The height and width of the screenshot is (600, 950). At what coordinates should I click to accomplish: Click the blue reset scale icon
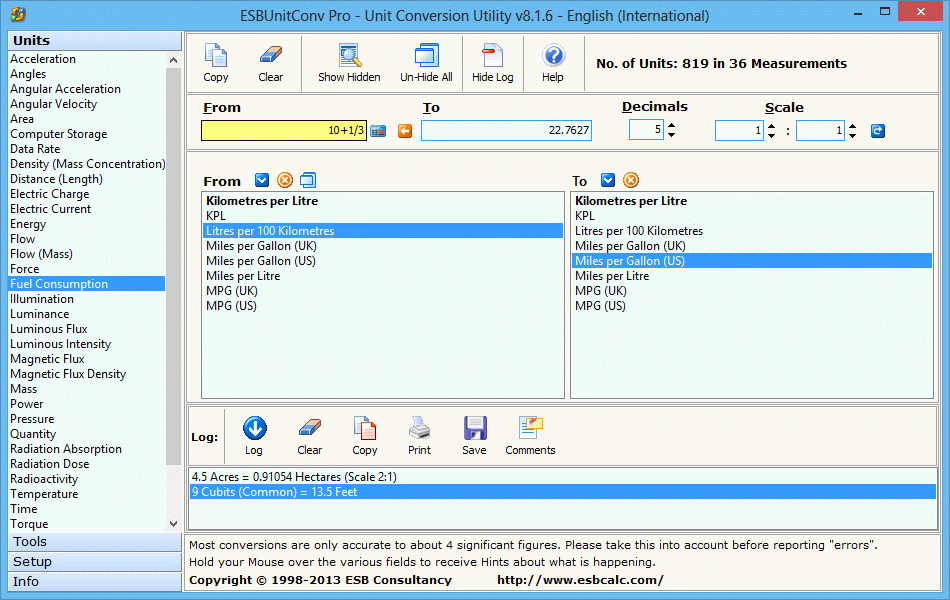click(x=878, y=130)
